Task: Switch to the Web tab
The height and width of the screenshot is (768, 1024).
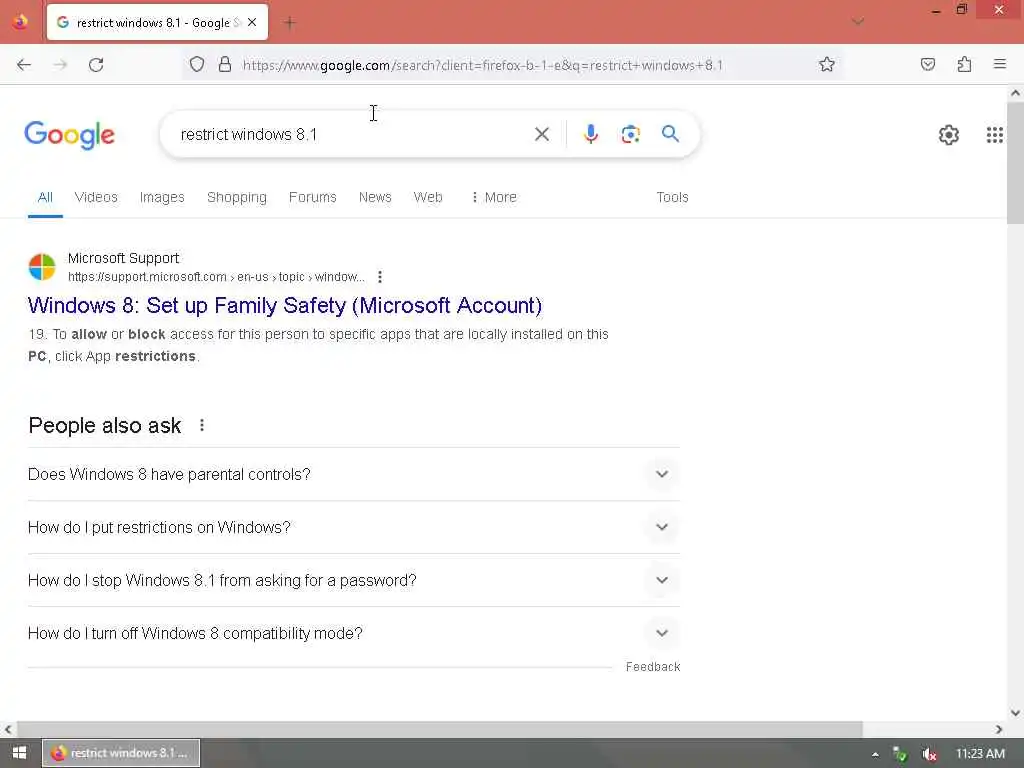Action: pos(428,197)
